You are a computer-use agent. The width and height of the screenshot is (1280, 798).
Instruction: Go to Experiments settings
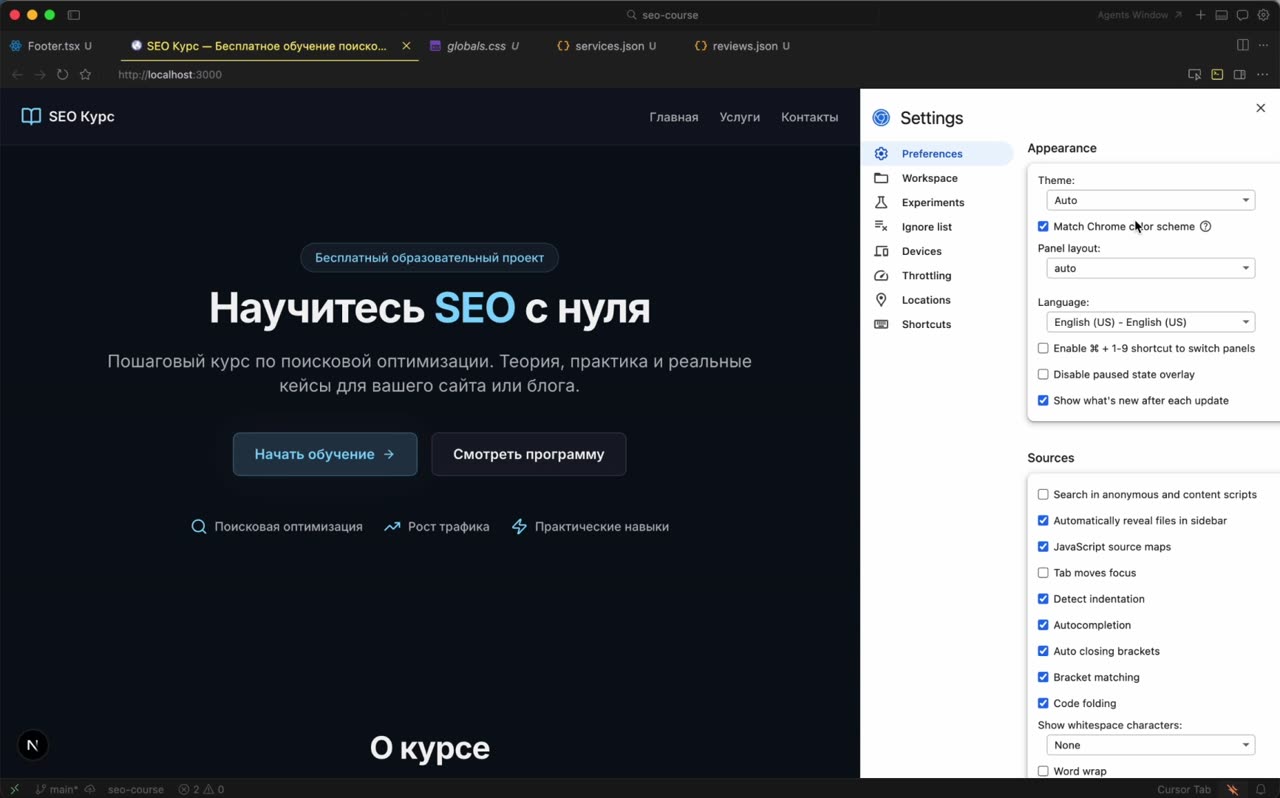point(932,202)
